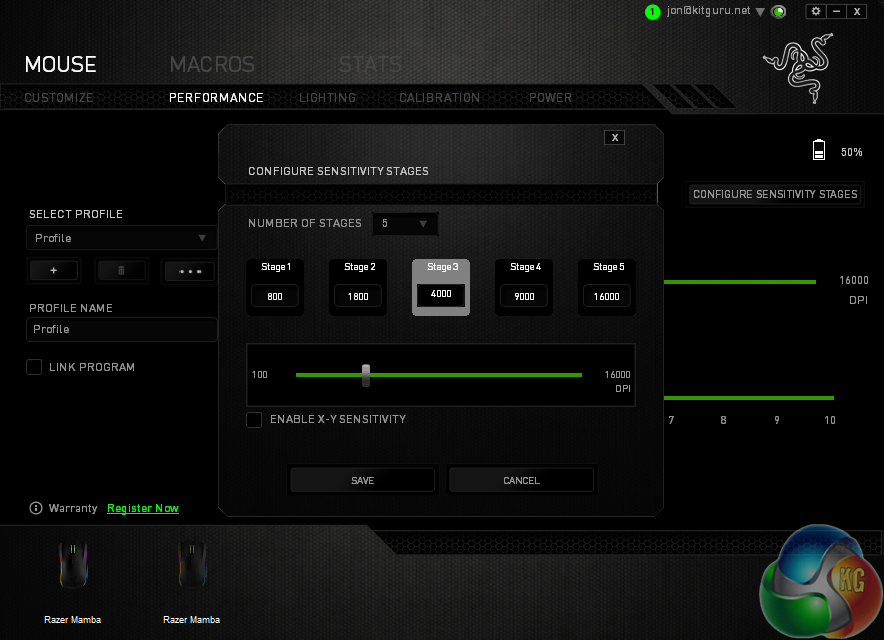
Task: Select the highlighted Stage 3 box
Action: click(441, 287)
